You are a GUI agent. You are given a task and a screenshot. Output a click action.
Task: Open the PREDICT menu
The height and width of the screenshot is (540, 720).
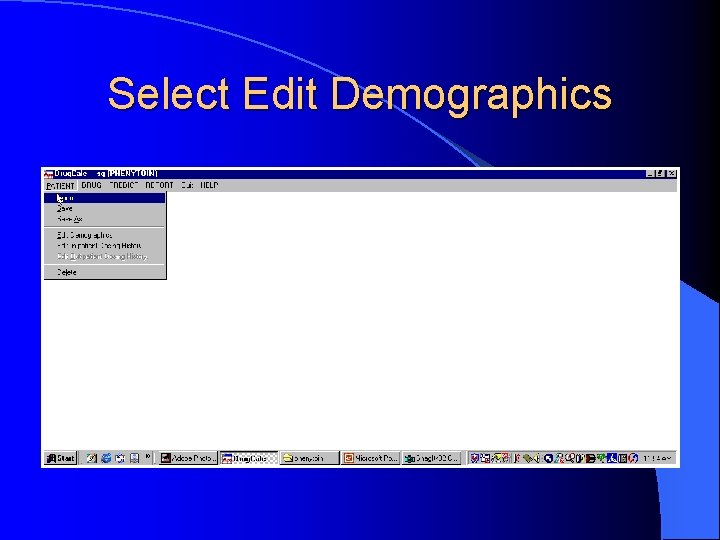124,185
